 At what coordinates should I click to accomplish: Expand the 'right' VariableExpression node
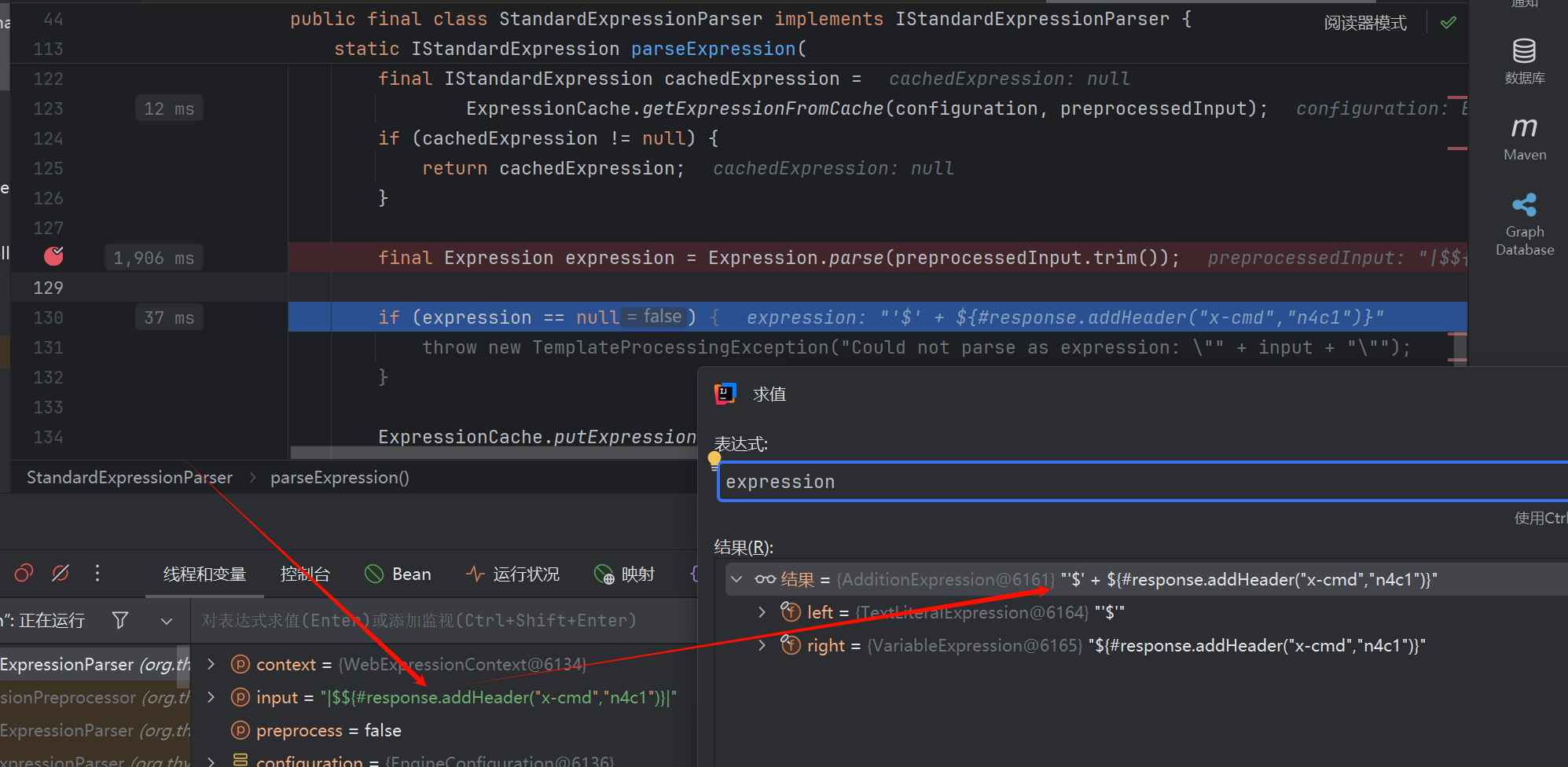coord(762,646)
